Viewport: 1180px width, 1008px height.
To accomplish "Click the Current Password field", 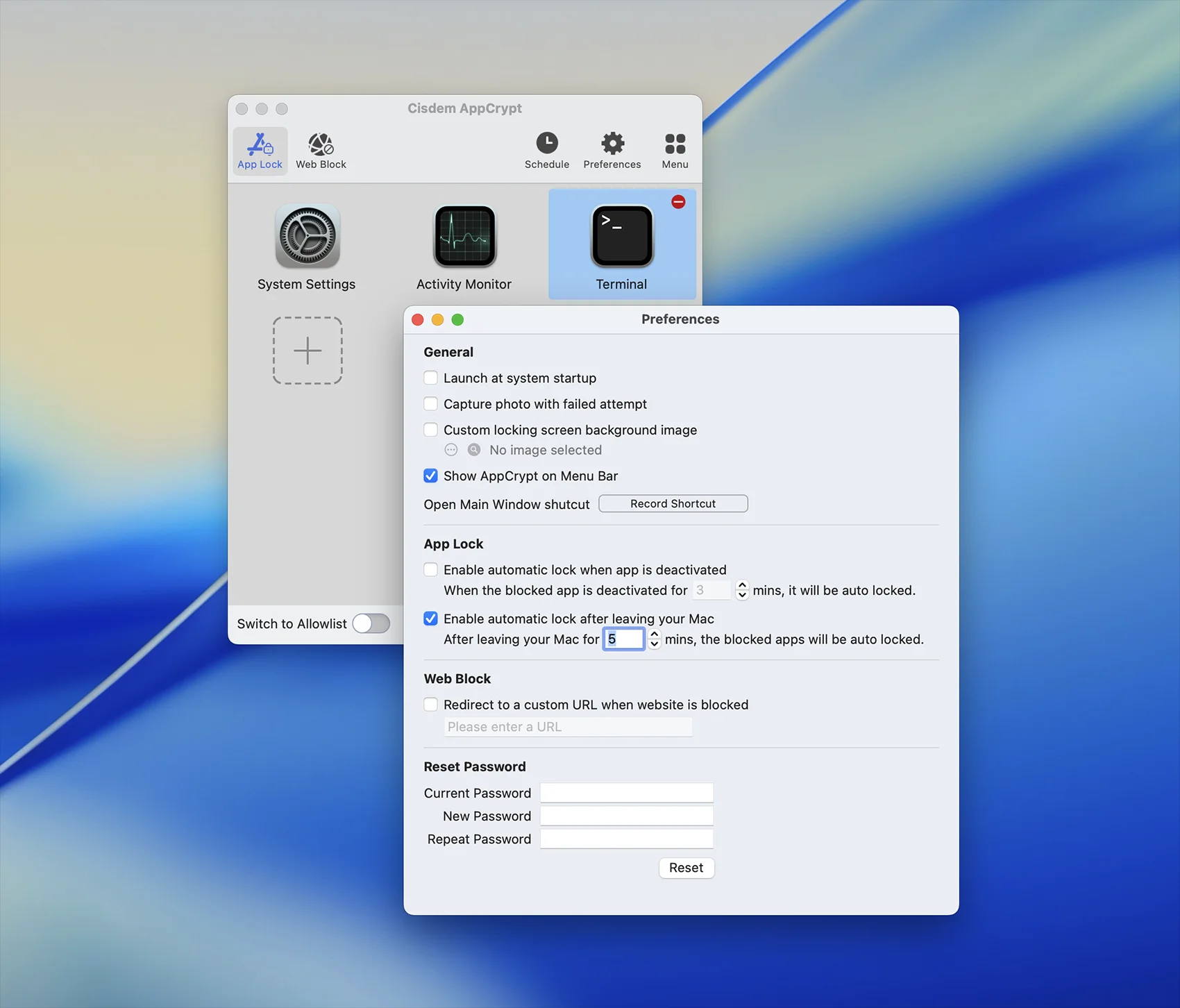I will (x=627, y=793).
